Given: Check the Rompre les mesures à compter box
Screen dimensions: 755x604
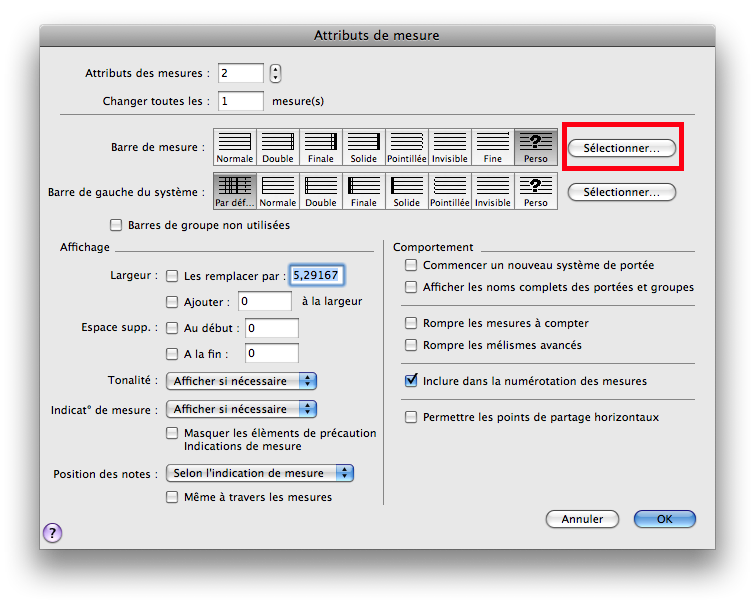Looking at the screenshot, I should [411, 323].
